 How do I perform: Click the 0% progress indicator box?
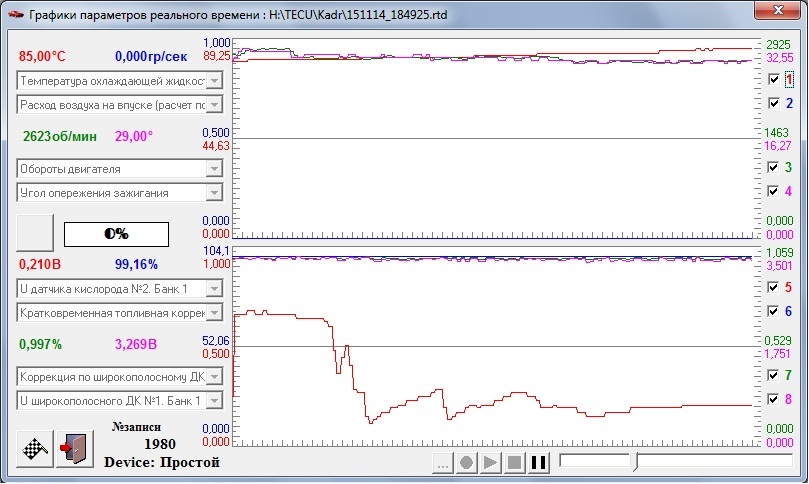[x=116, y=233]
